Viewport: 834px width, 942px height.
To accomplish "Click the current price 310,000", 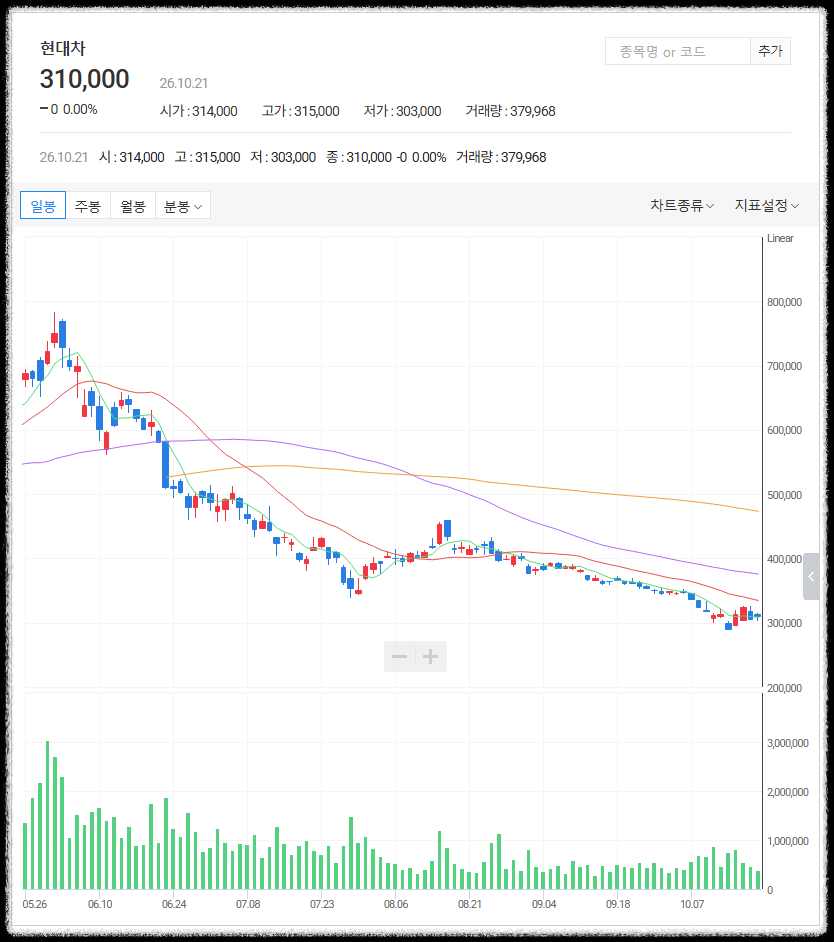I will pyautogui.click(x=84, y=79).
